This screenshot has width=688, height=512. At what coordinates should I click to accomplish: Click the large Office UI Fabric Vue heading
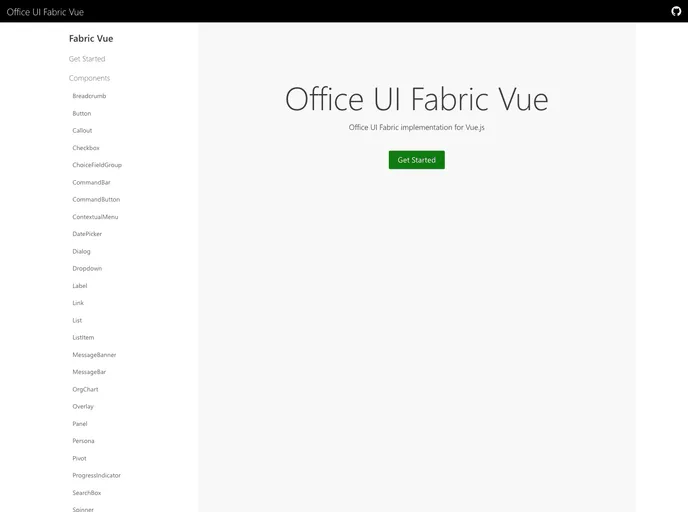click(416, 99)
